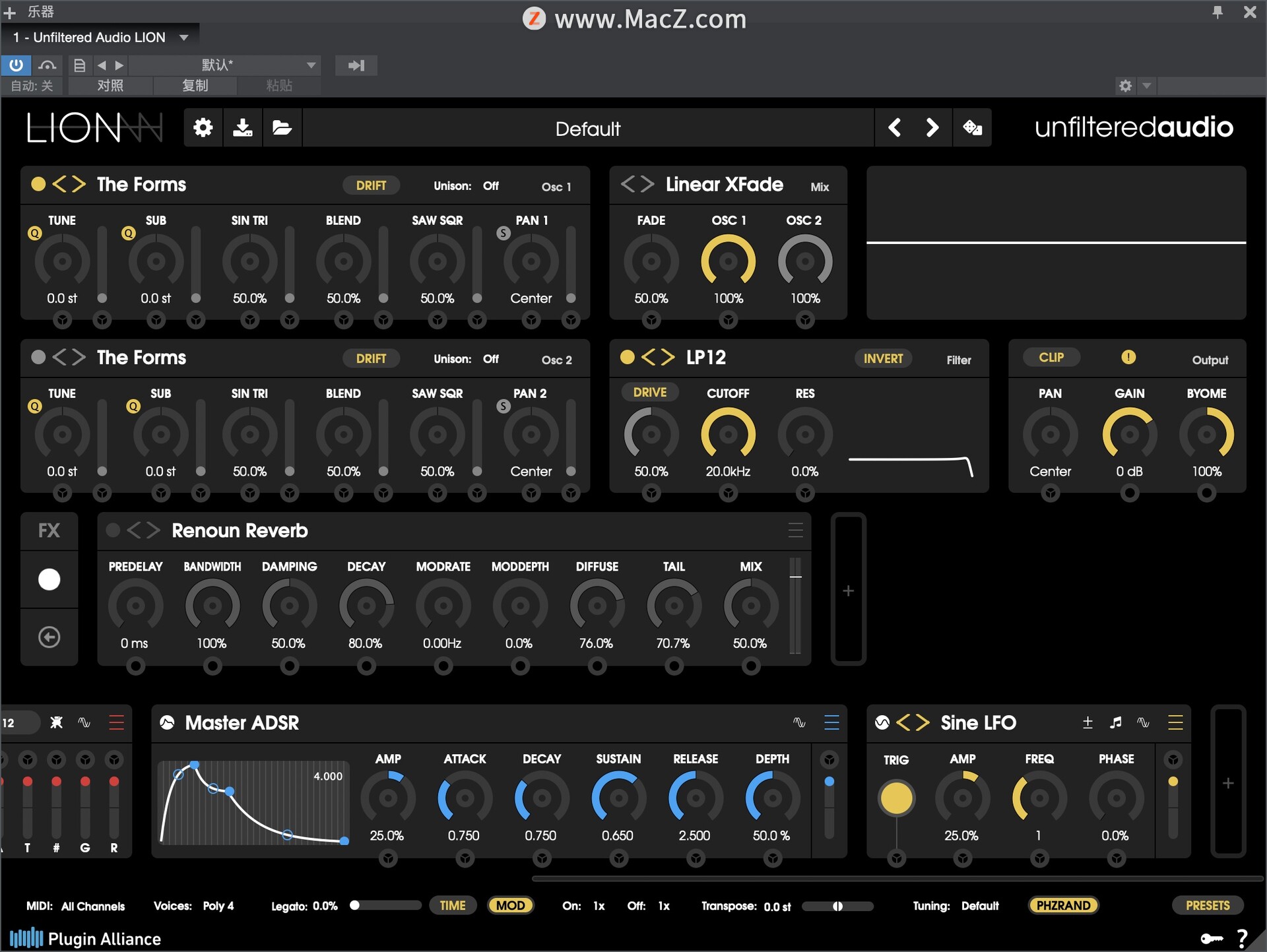Viewport: 1267px width, 952px height.
Task: Select previous LP12 filter type
Action: pos(648,357)
